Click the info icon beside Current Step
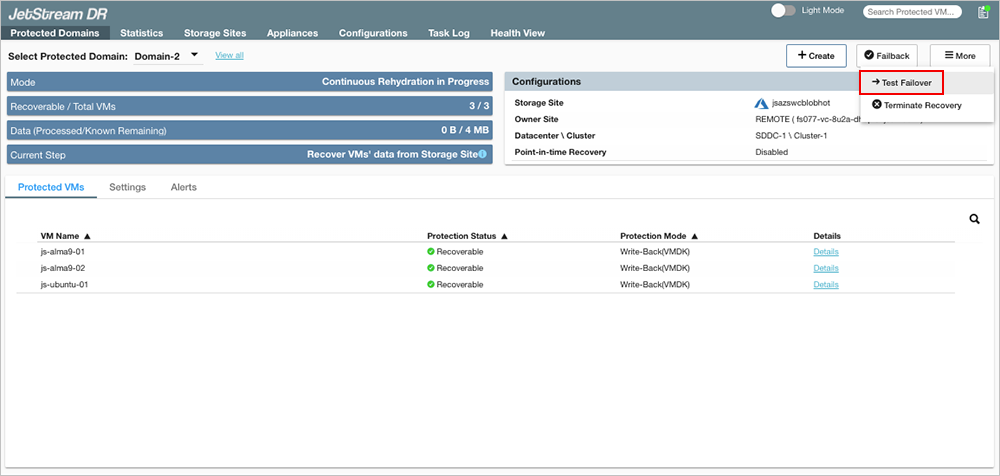The width and height of the screenshot is (1000, 476). pyautogui.click(x=482, y=154)
